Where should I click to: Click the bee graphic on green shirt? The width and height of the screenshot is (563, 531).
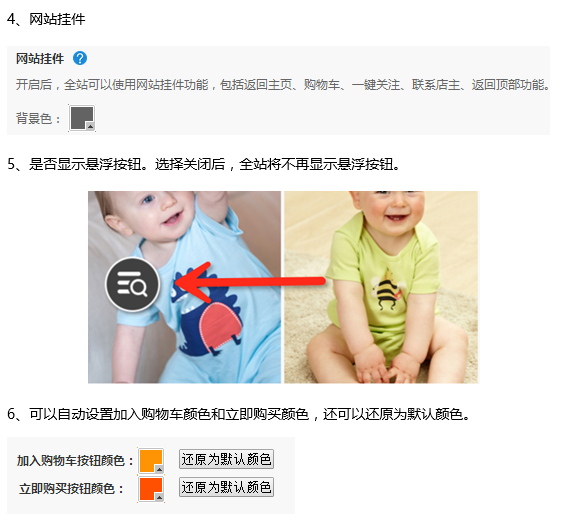(387, 289)
